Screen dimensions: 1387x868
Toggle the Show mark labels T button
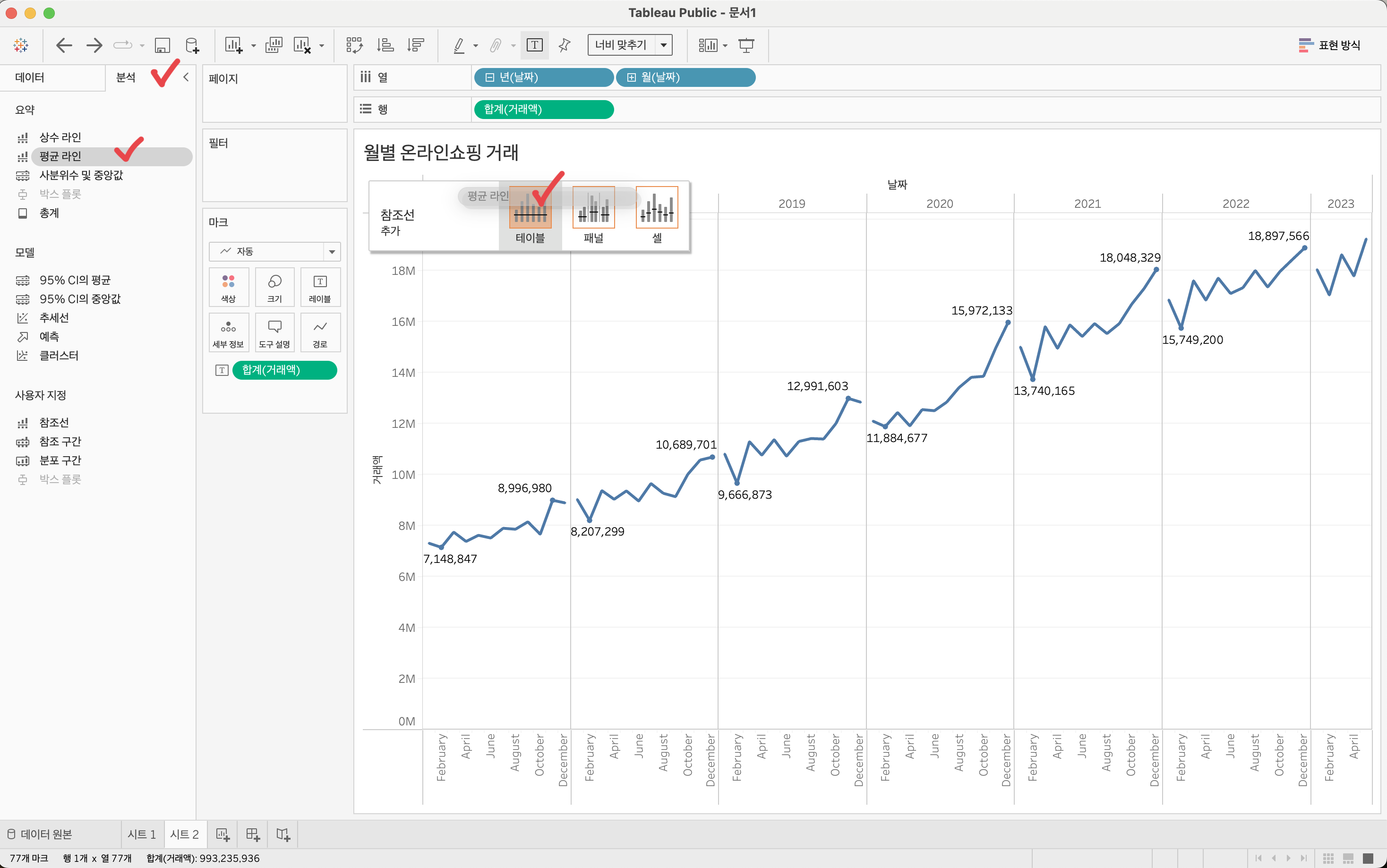tap(534, 45)
